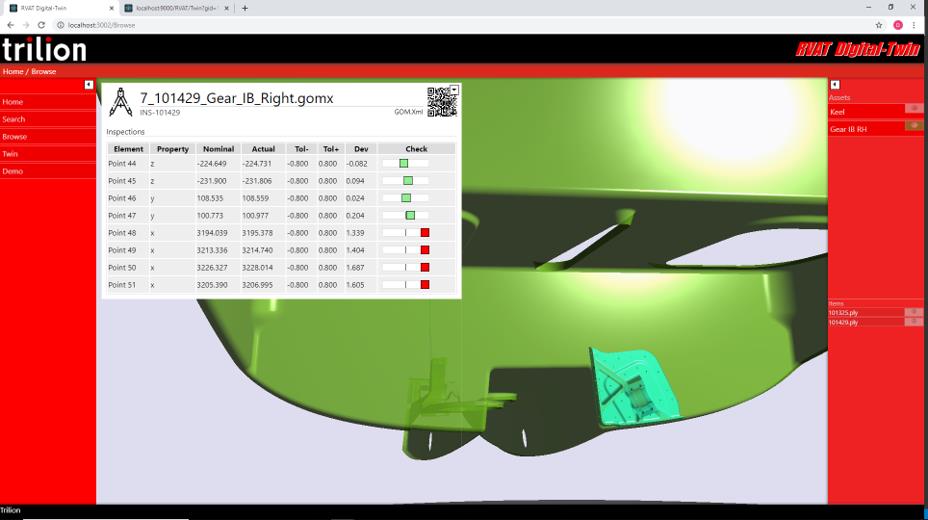The image size is (928, 520).
Task: Click the Dev column header
Action: point(361,149)
